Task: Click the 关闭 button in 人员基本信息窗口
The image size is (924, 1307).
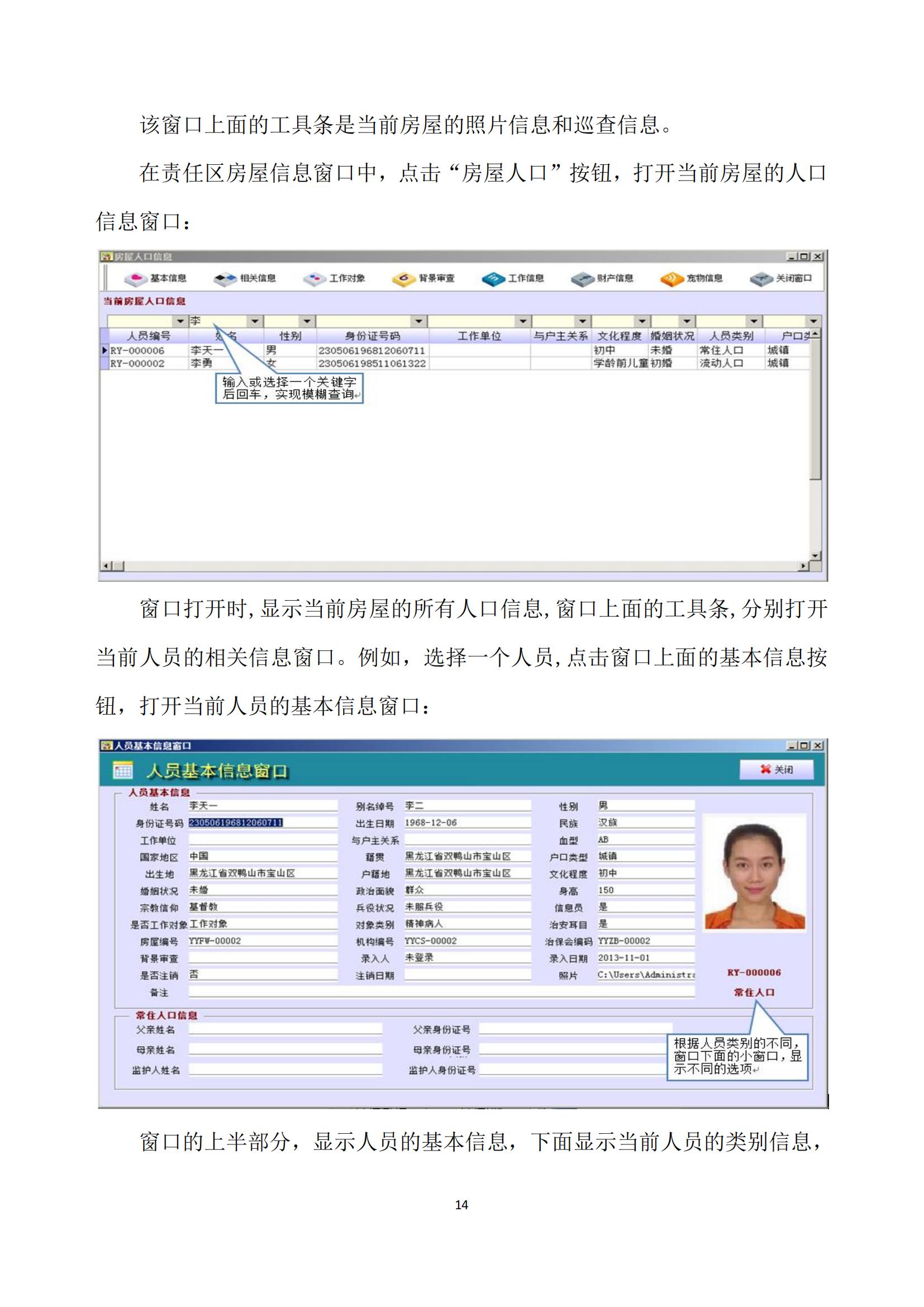Action: 776,769
